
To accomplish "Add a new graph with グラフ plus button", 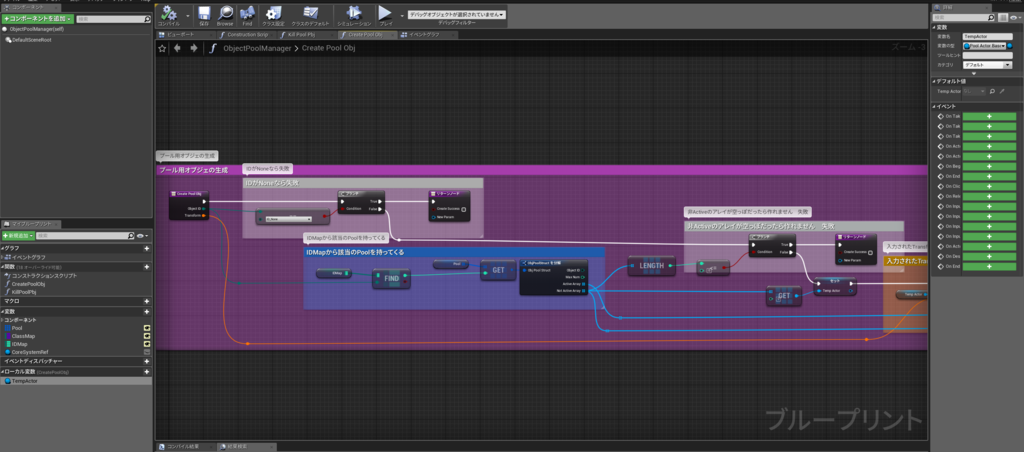I will [146, 248].
